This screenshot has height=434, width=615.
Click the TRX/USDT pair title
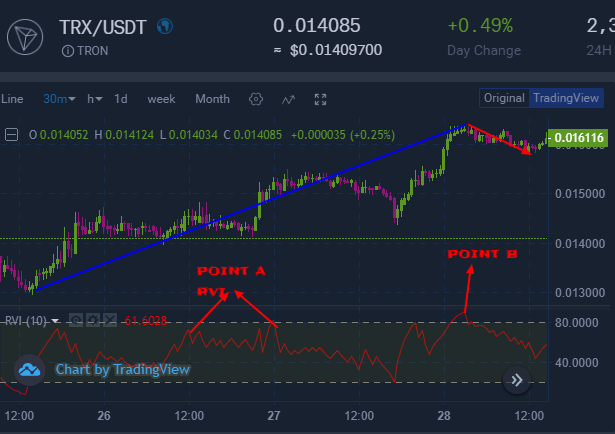tap(103, 27)
